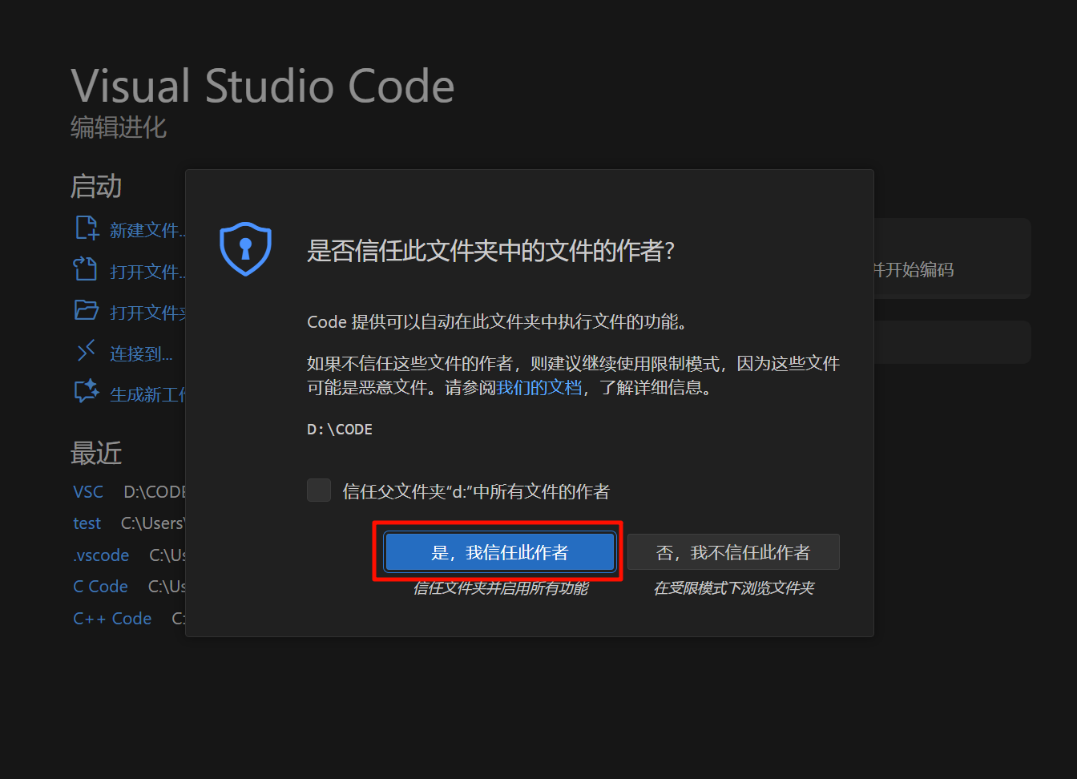The width and height of the screenshot is (1077, 779).
Task: Click the 最近 section heading
Action: tap(96, 453)
